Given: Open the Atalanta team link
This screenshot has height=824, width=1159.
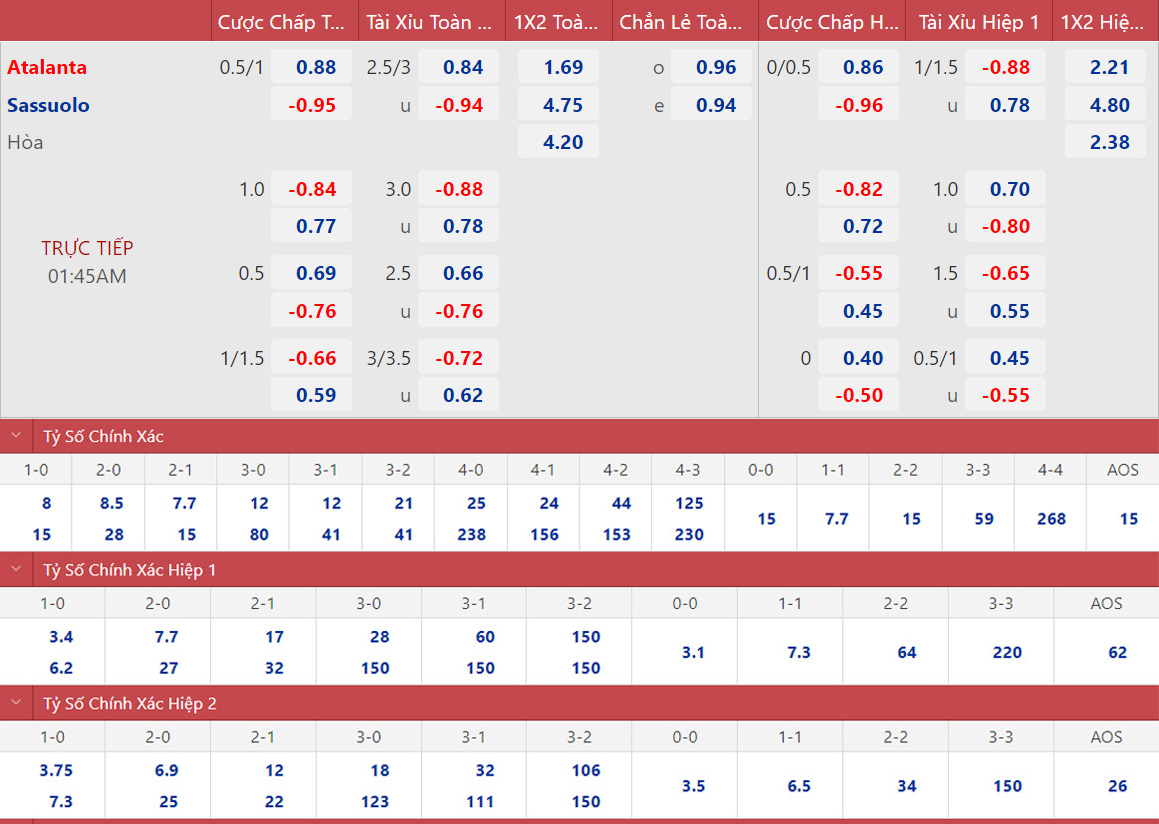Looking at the screenshot, I should [47, 68].
